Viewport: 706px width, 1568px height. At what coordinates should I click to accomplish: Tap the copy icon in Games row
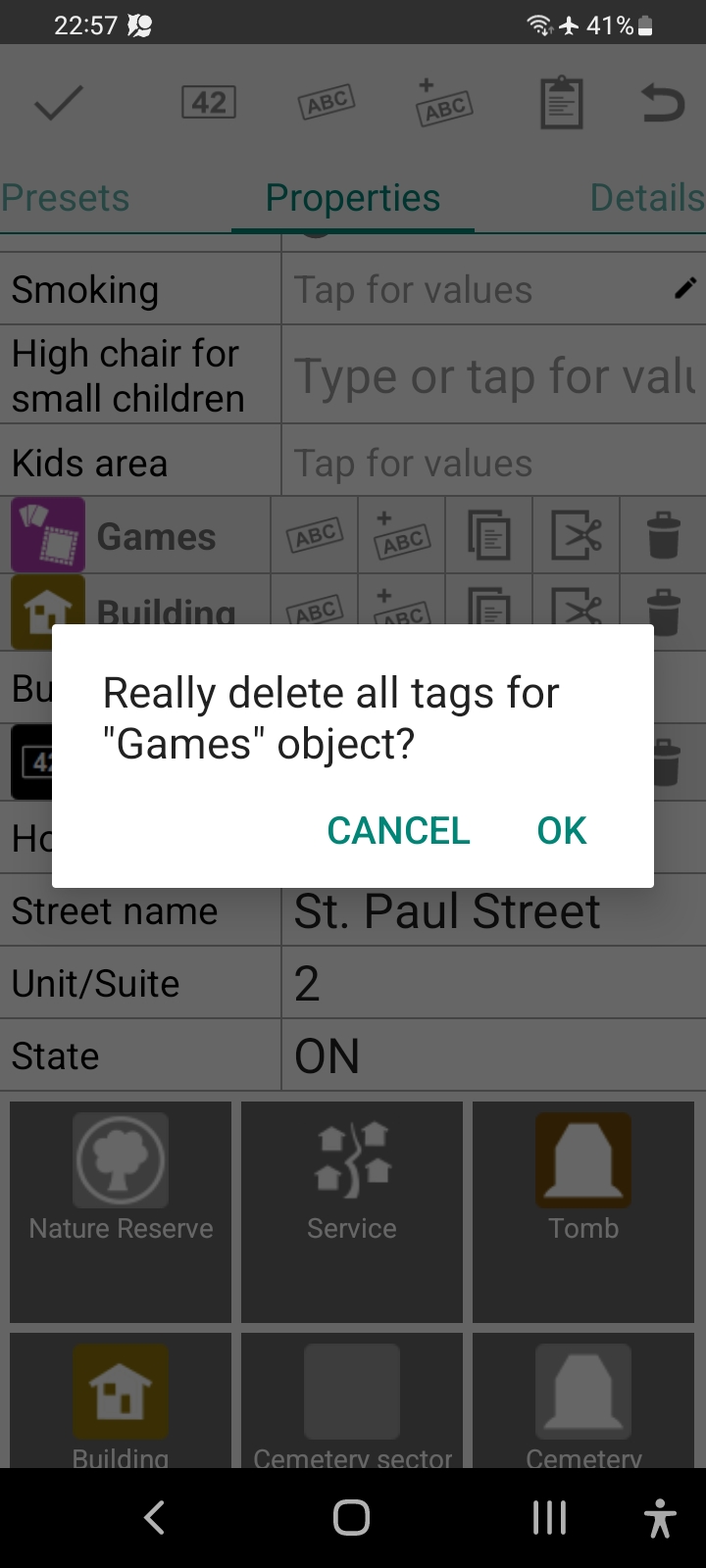click(x=489, y=535)
